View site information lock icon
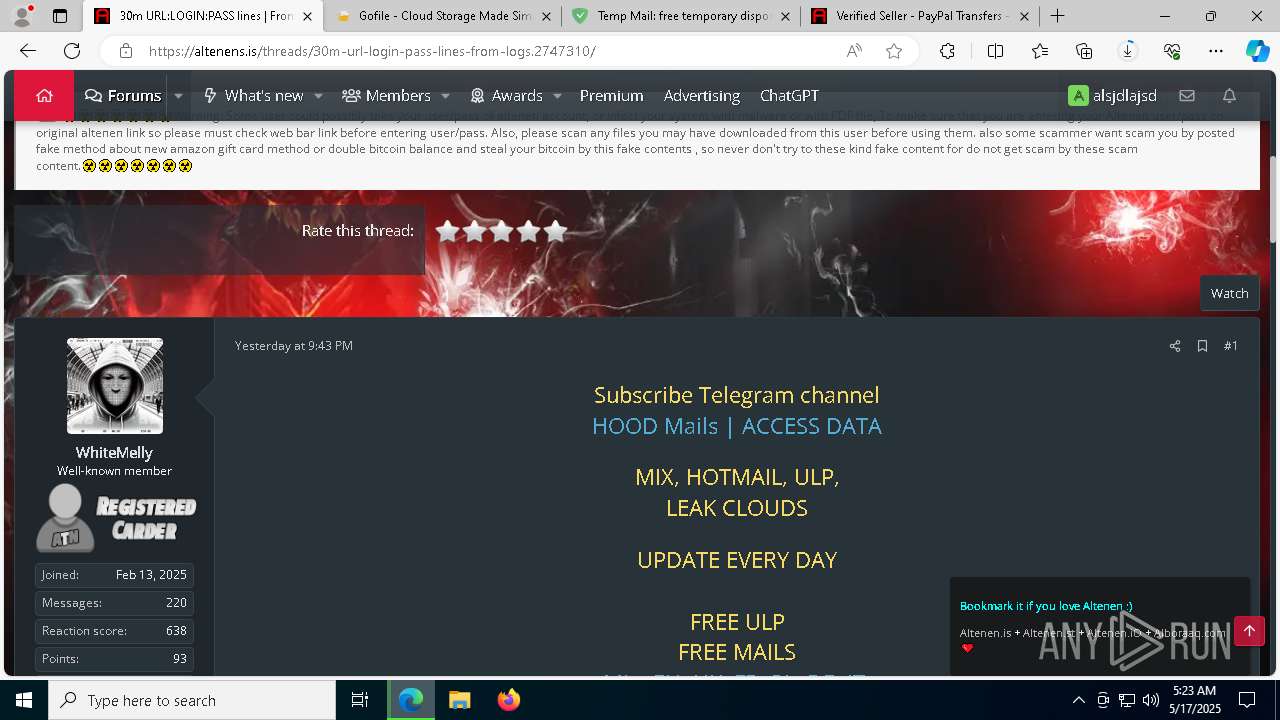The image size is (1280, 720). point(126,51)
